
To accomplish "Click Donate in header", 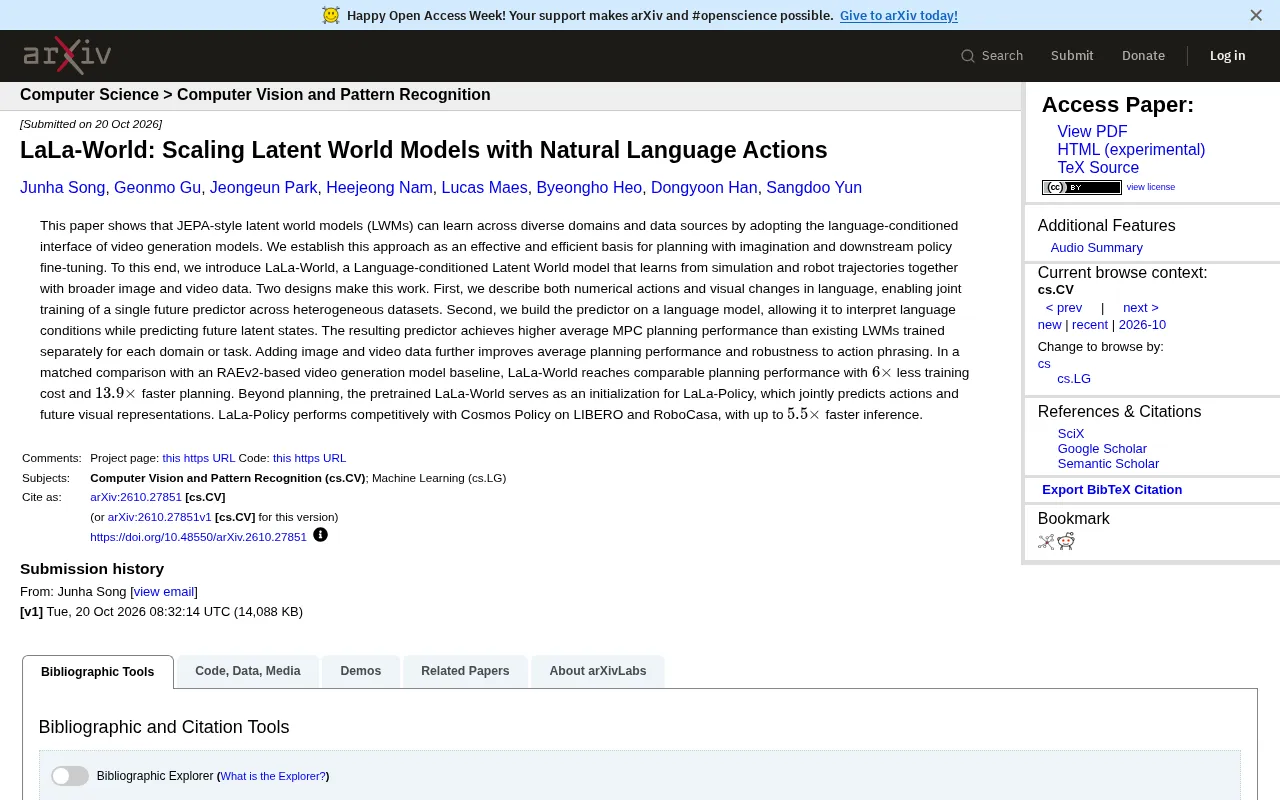I will (1143, 56).
